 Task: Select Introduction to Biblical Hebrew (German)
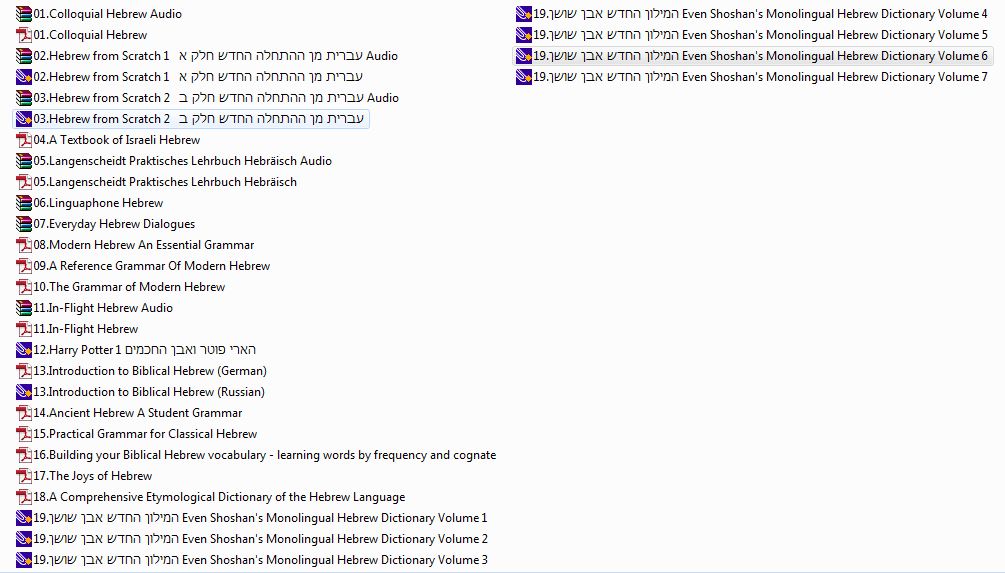point(149,371)
